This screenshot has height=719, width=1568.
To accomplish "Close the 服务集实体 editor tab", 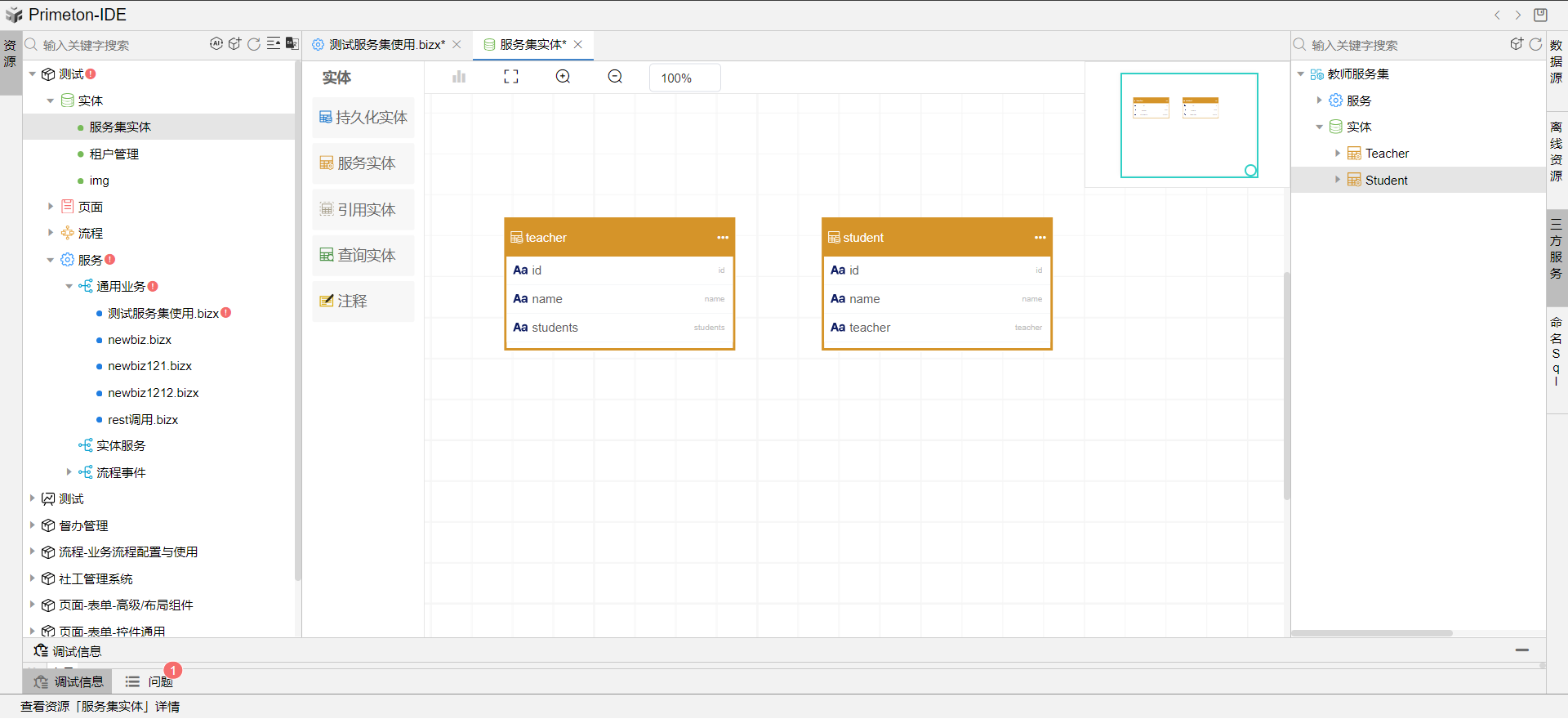I will 578,45.
